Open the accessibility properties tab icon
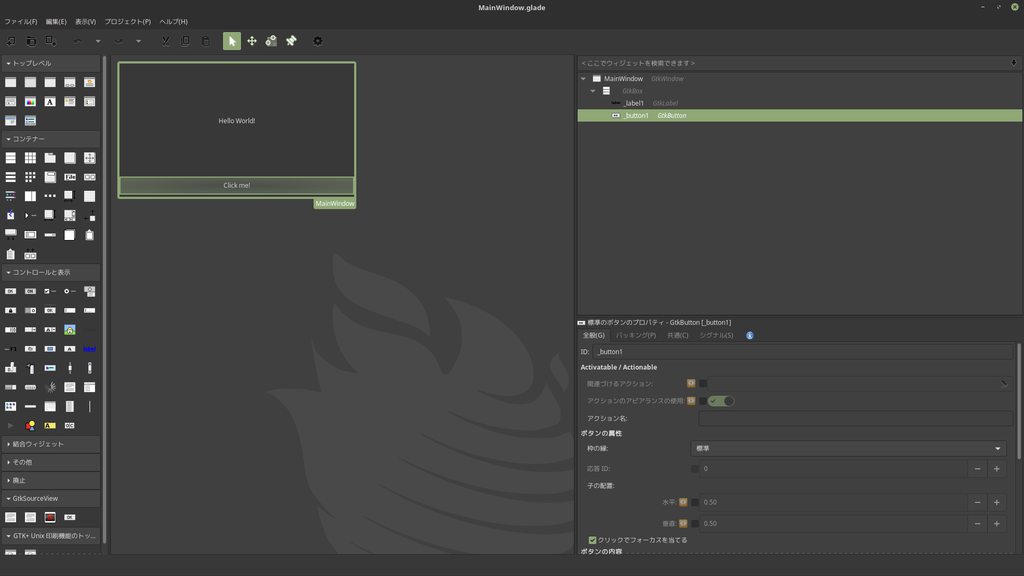1024x576 pixels. (x=750, y=336)
